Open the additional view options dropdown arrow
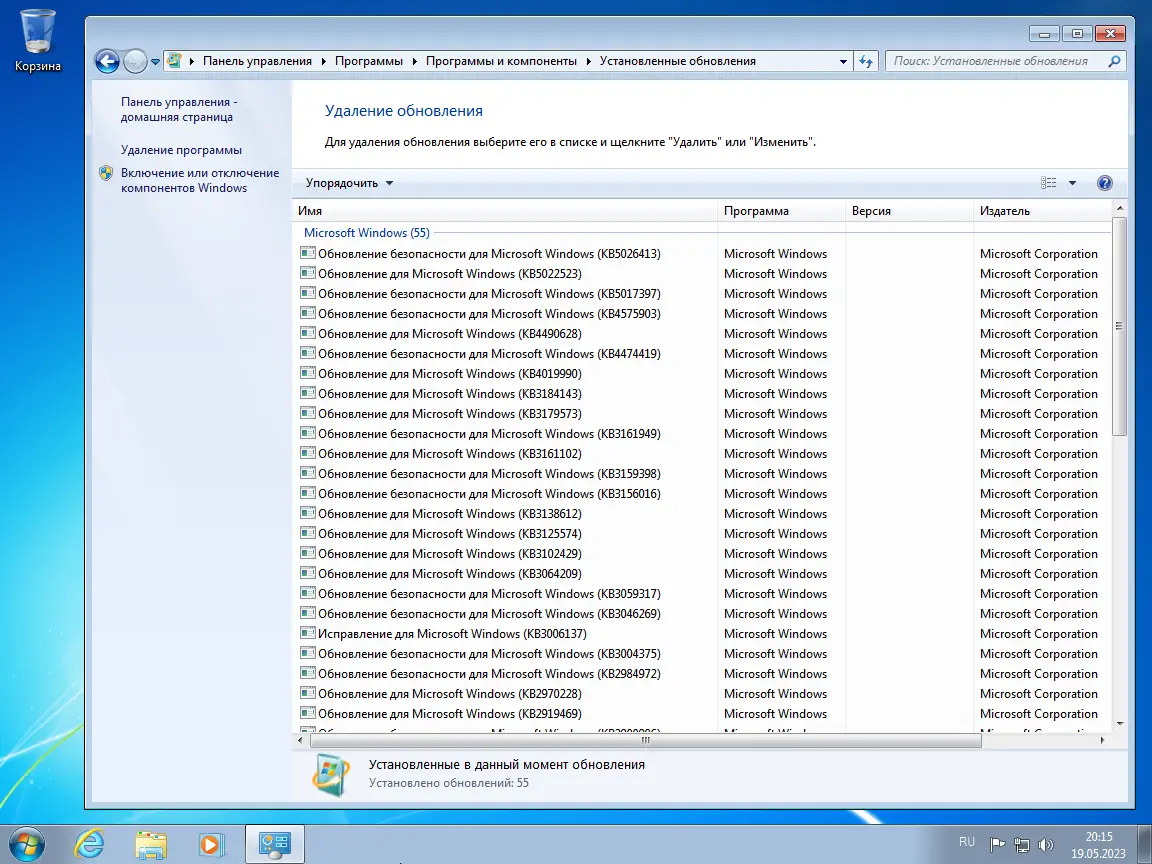 (x=1072, y=183)
